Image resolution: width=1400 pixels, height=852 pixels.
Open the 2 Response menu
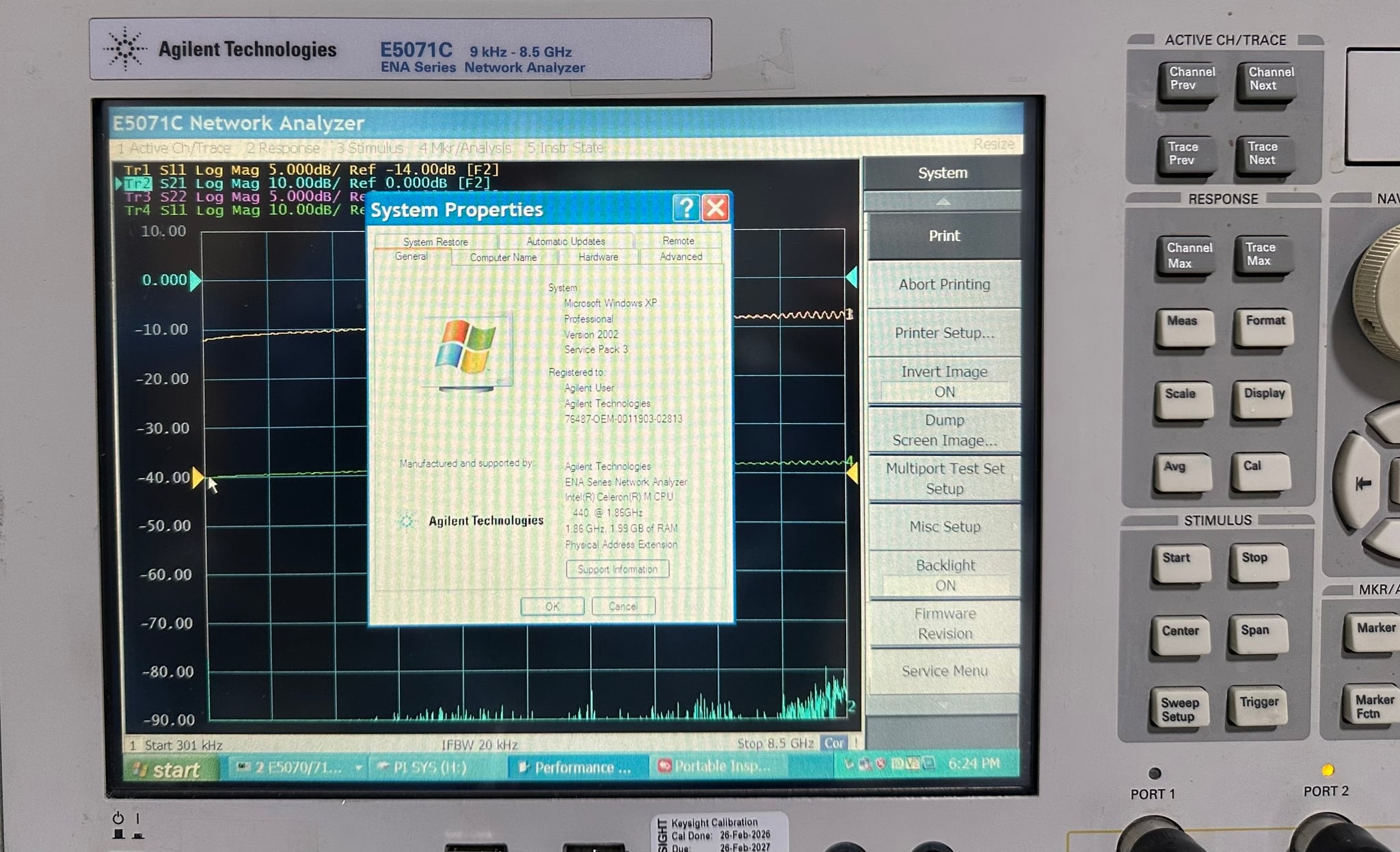(283, 148)
